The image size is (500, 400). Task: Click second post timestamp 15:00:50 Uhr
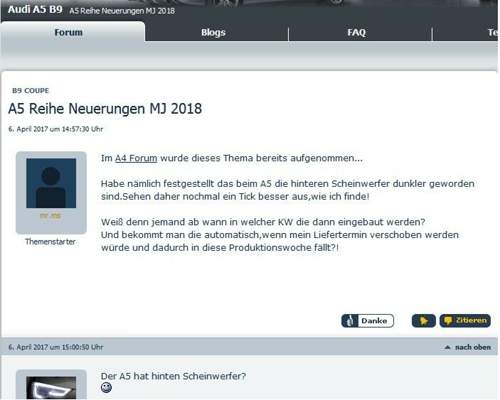pyautogui.click(x=56, y=347)
